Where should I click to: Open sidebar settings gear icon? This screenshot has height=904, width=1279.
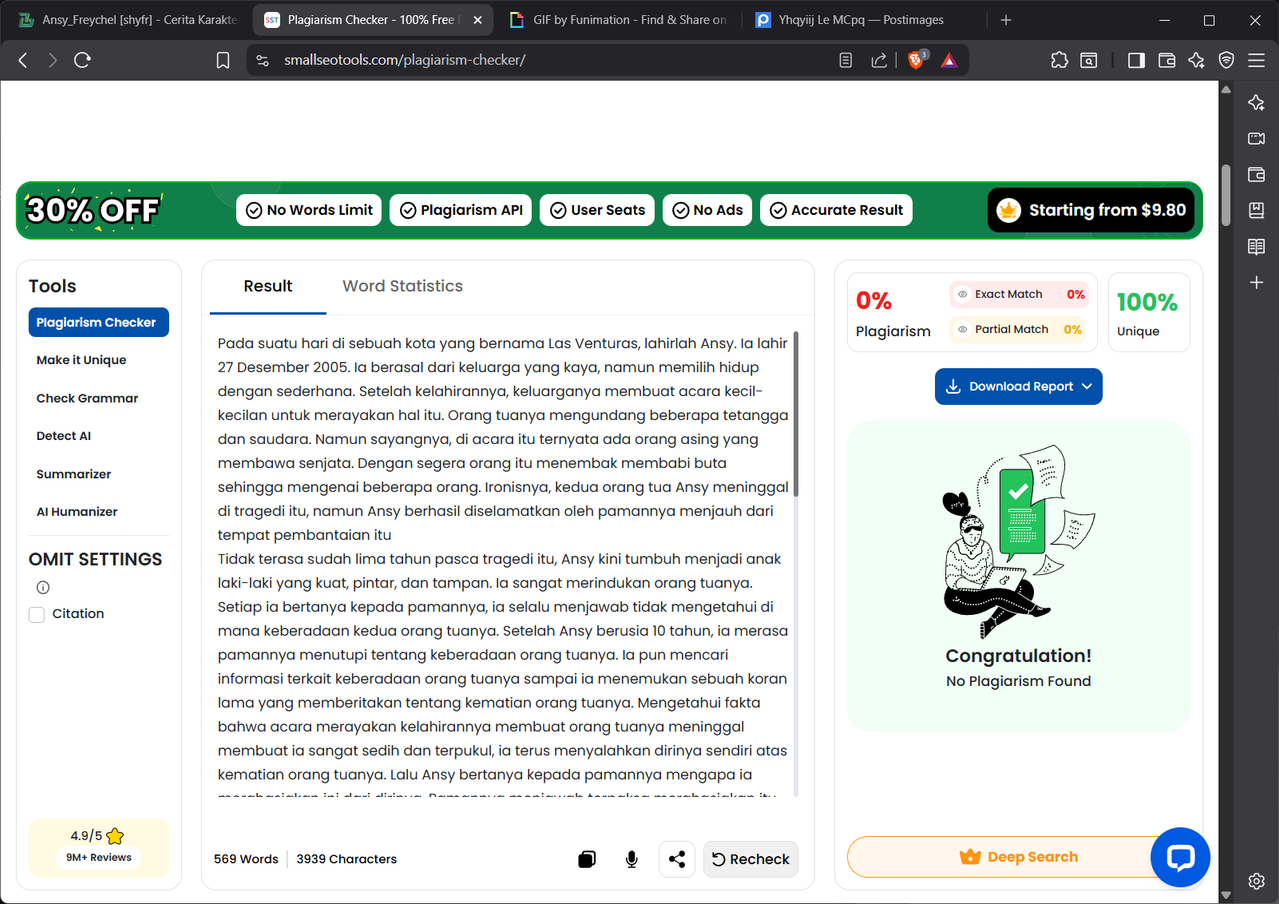pyautogui.click(x=1257, y=881)
